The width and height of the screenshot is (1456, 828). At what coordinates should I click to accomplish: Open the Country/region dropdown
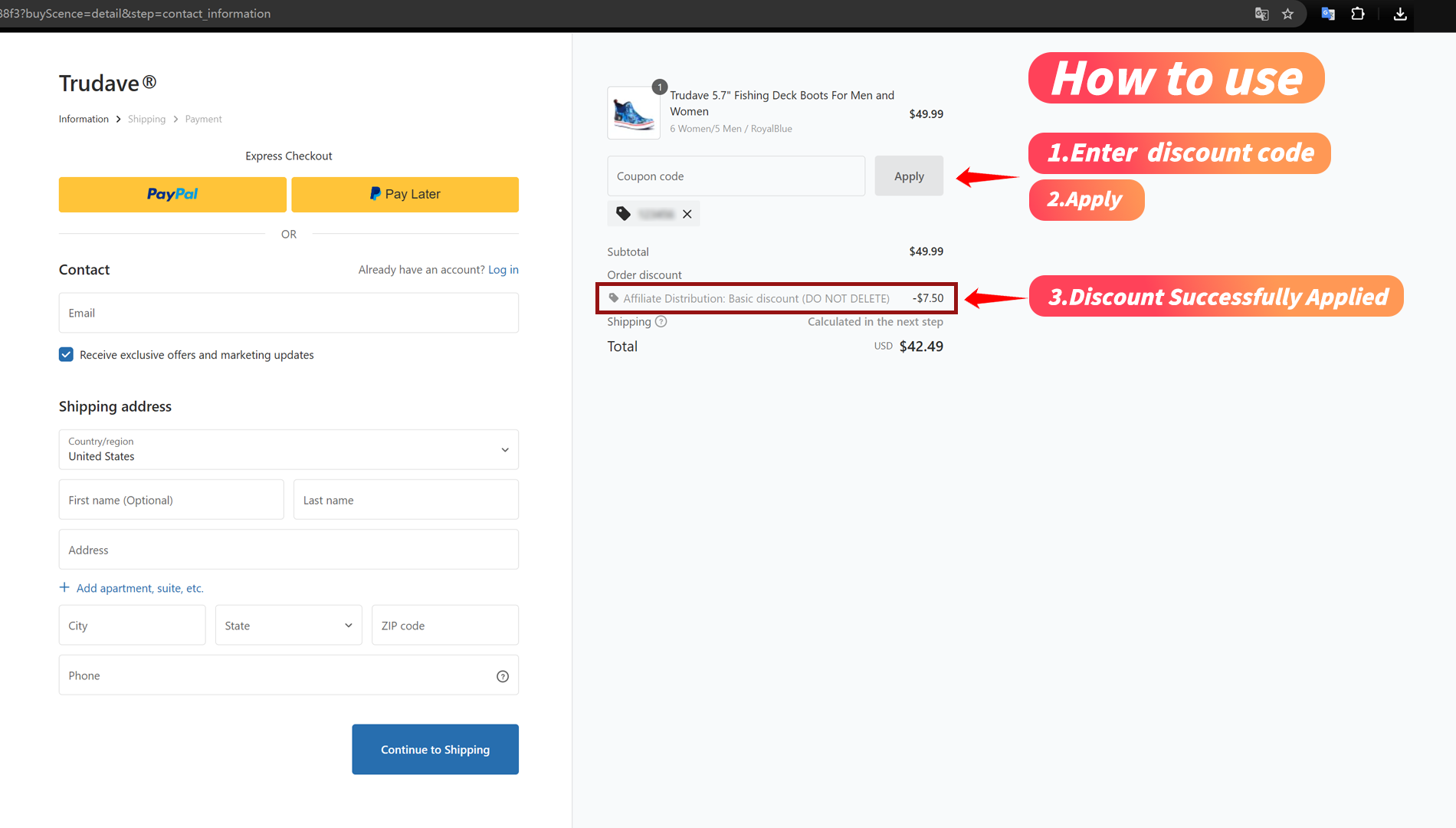click(x=289, y=449)
